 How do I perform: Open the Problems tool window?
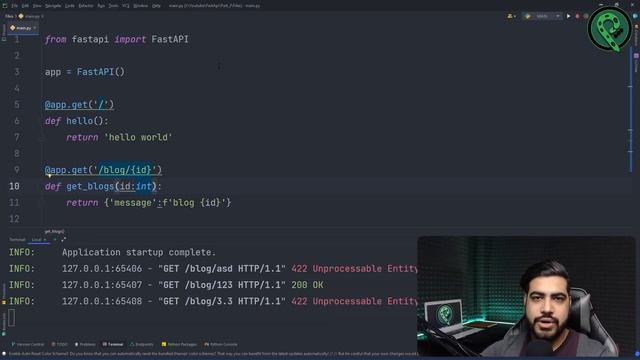tap(85, 344)
